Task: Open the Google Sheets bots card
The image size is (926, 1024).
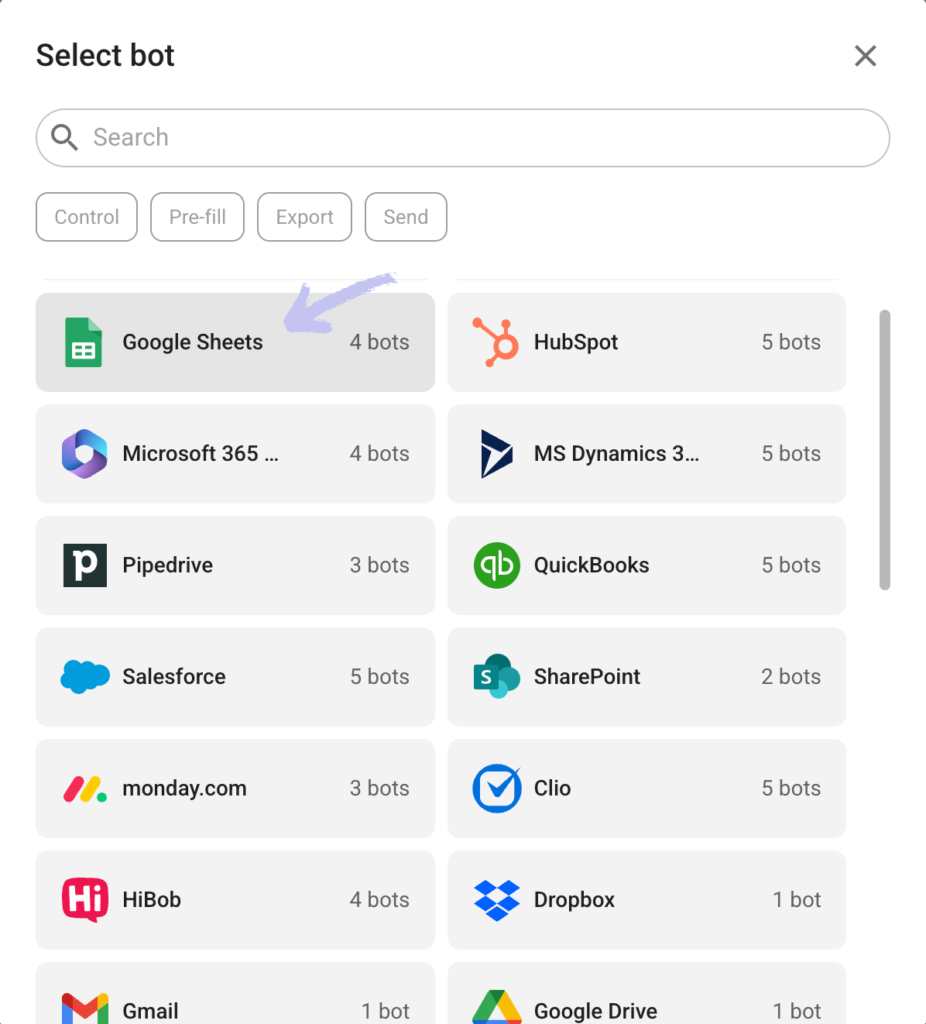Action: [235, 342]
